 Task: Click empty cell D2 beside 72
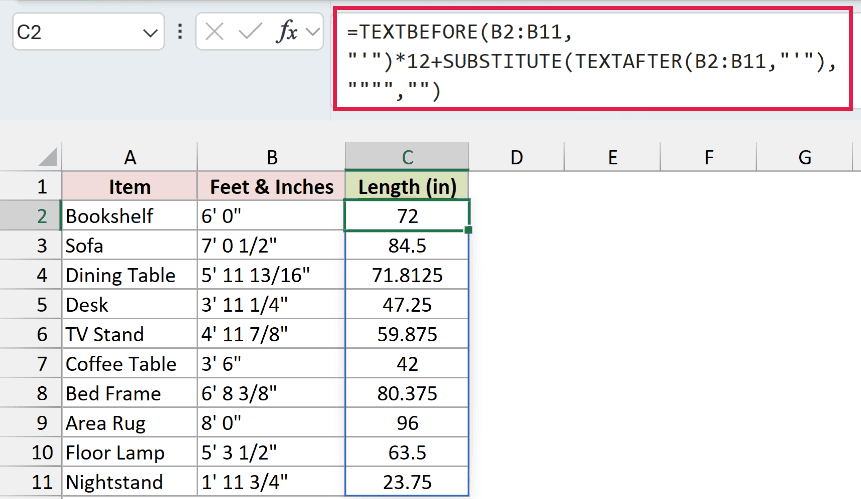pyautogui.click(x=516, y=216)
